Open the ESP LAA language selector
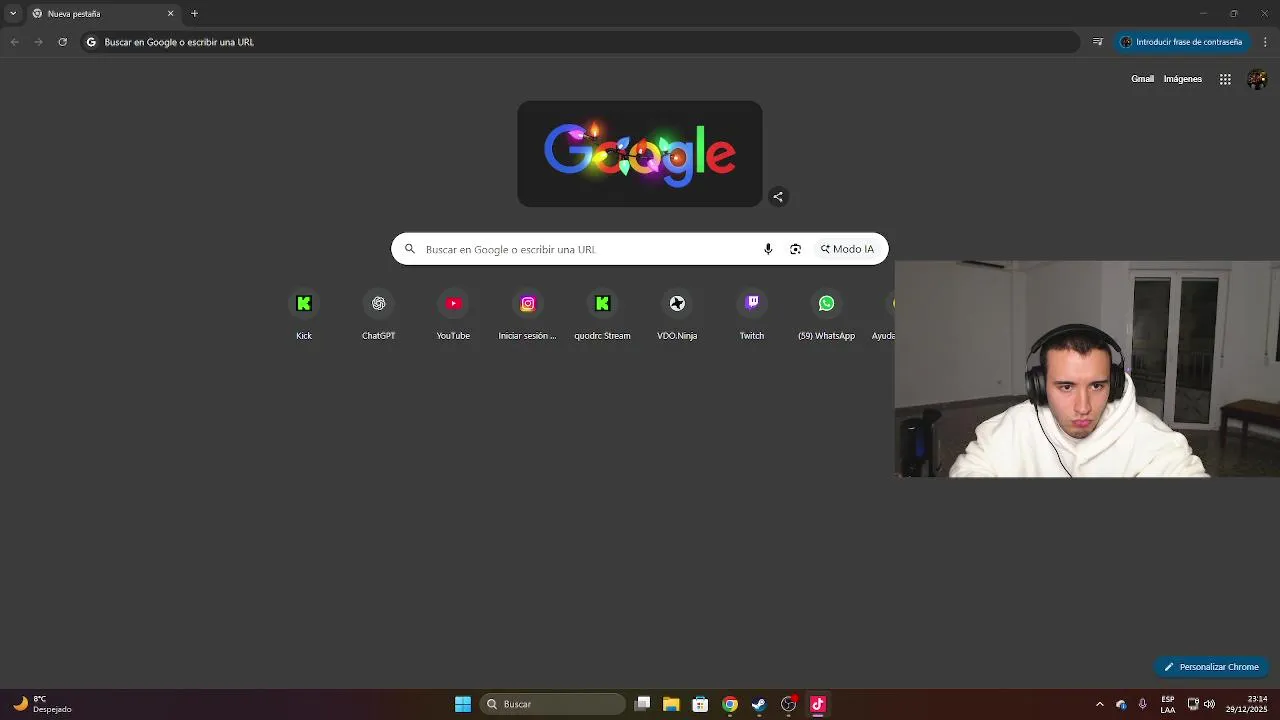1280x720 pixels. coord(1168,704)
